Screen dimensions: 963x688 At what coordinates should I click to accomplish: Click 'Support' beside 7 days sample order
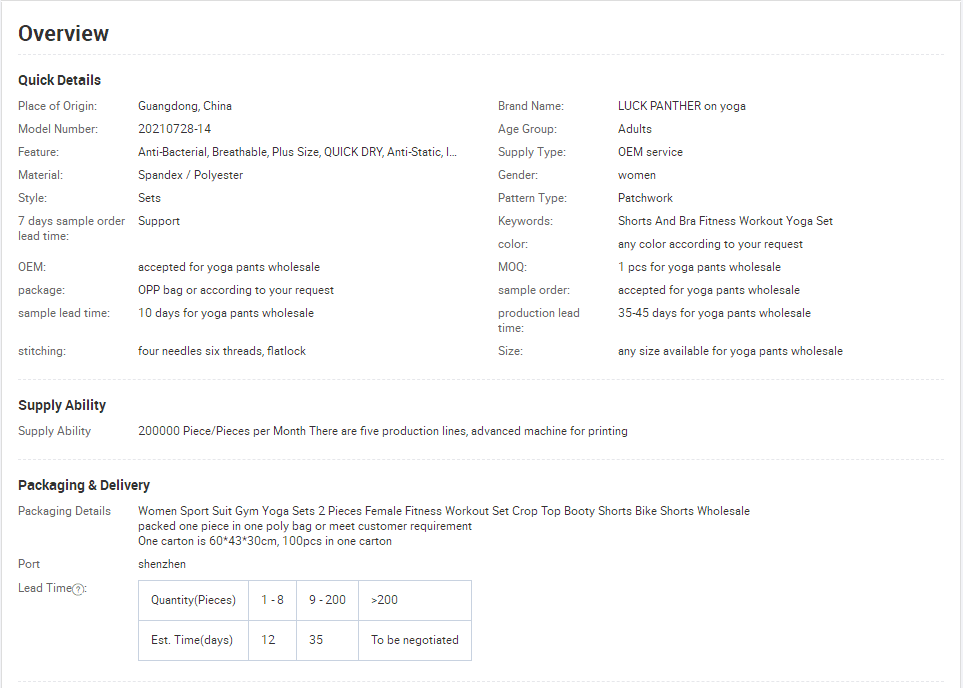pos(159,221)
